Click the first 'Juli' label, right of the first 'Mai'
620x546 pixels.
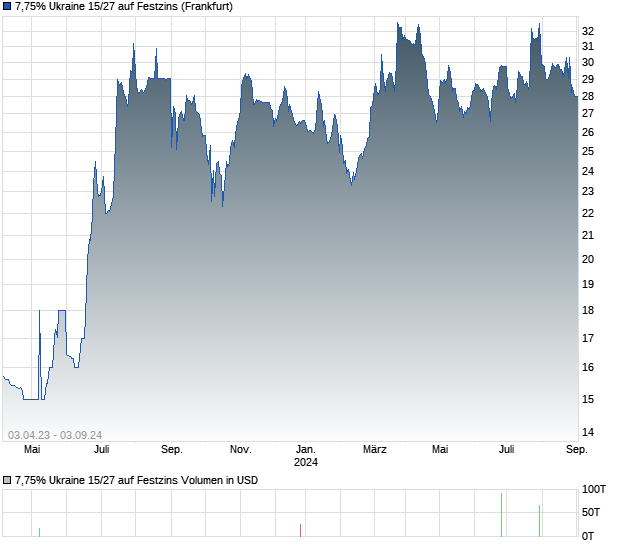click(x=102, y=450)
